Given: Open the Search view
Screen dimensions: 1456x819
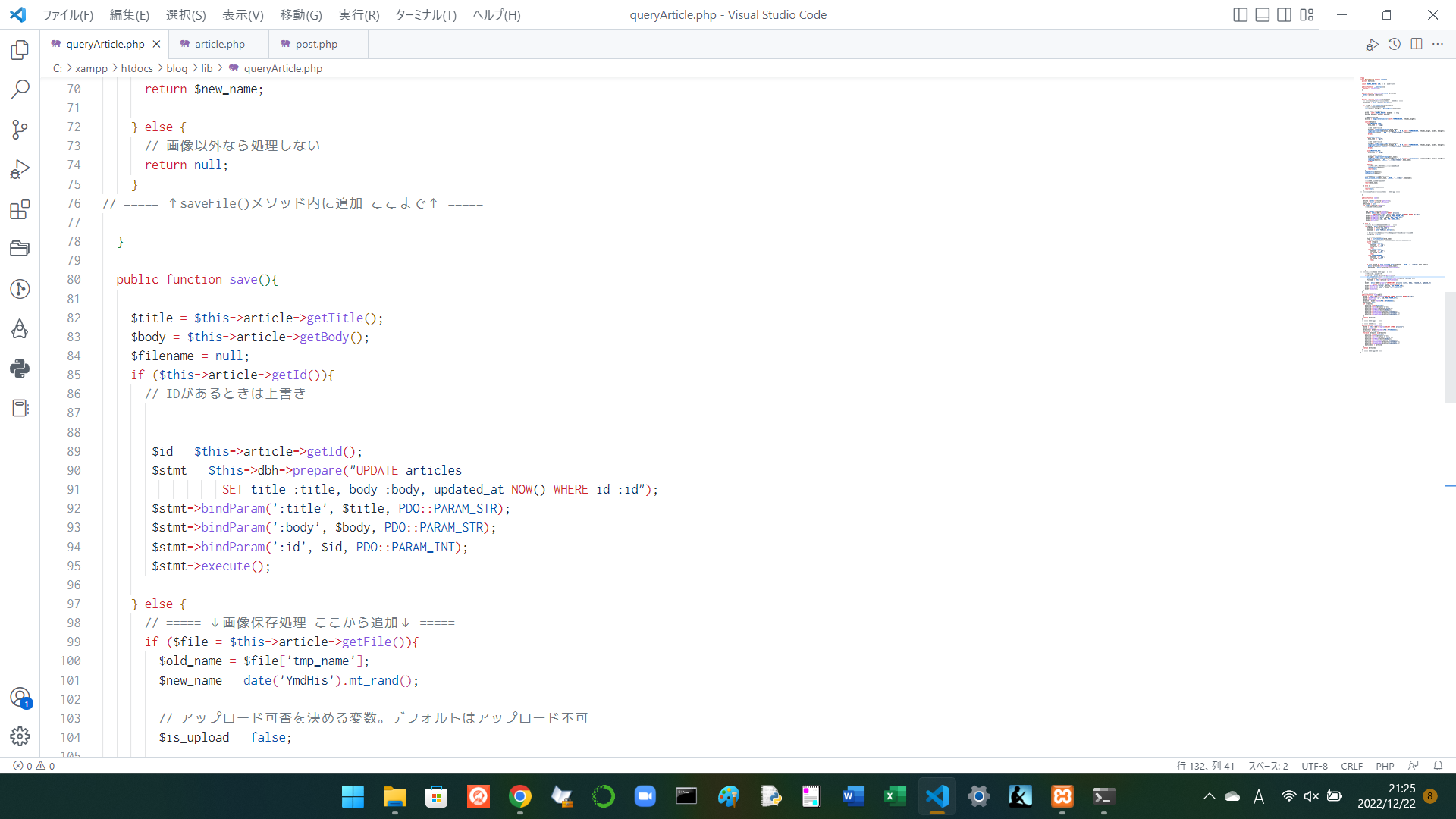Looking at the screenshot, I should click(20, 89).
